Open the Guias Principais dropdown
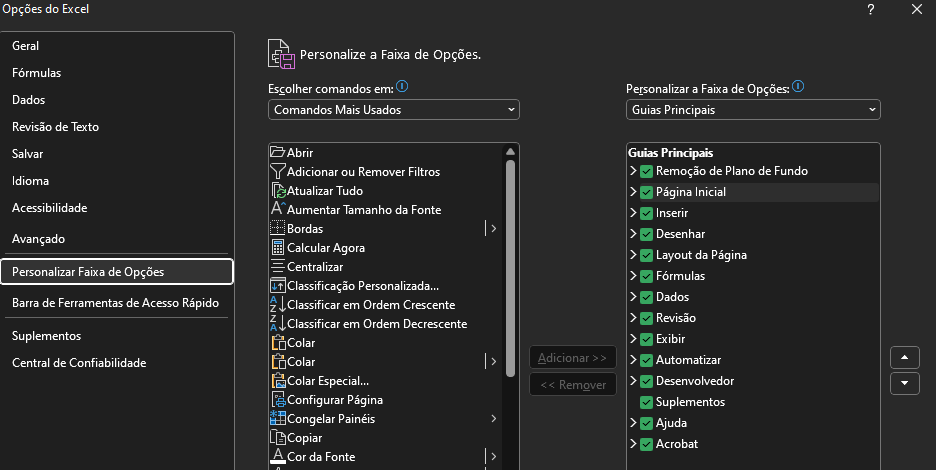The width and height of the screenshot is (936, 470). tap(753, 110)
